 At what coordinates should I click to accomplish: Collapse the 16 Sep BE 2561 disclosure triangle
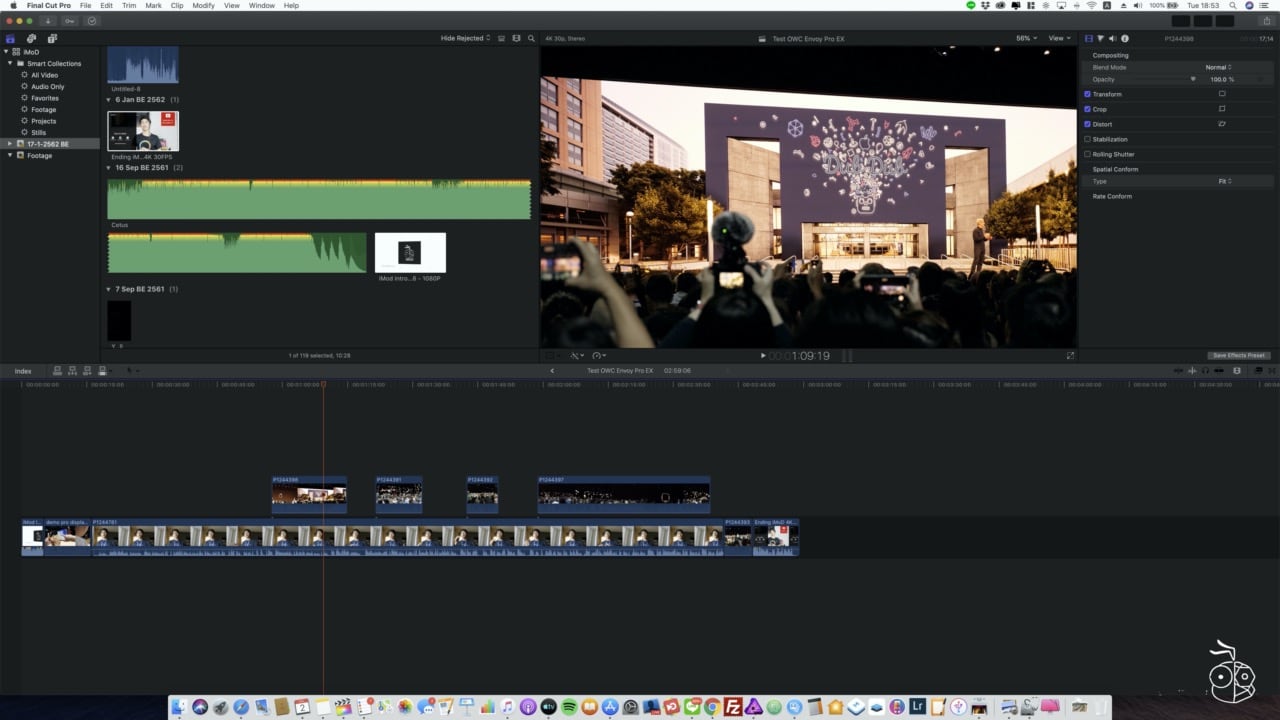pyautogui.click(x=109, y=168)
